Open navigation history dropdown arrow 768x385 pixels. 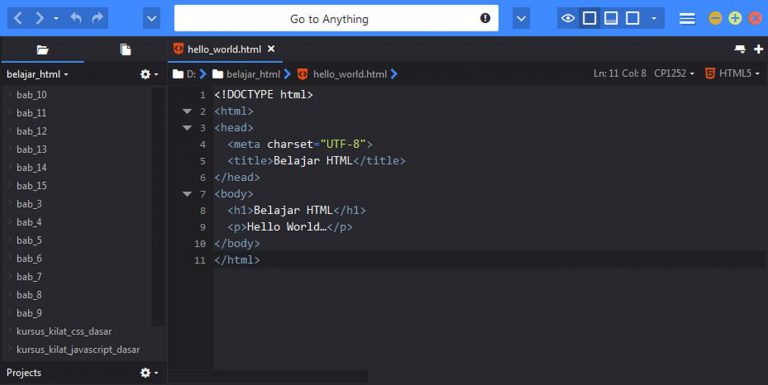[x=56, y=19]
